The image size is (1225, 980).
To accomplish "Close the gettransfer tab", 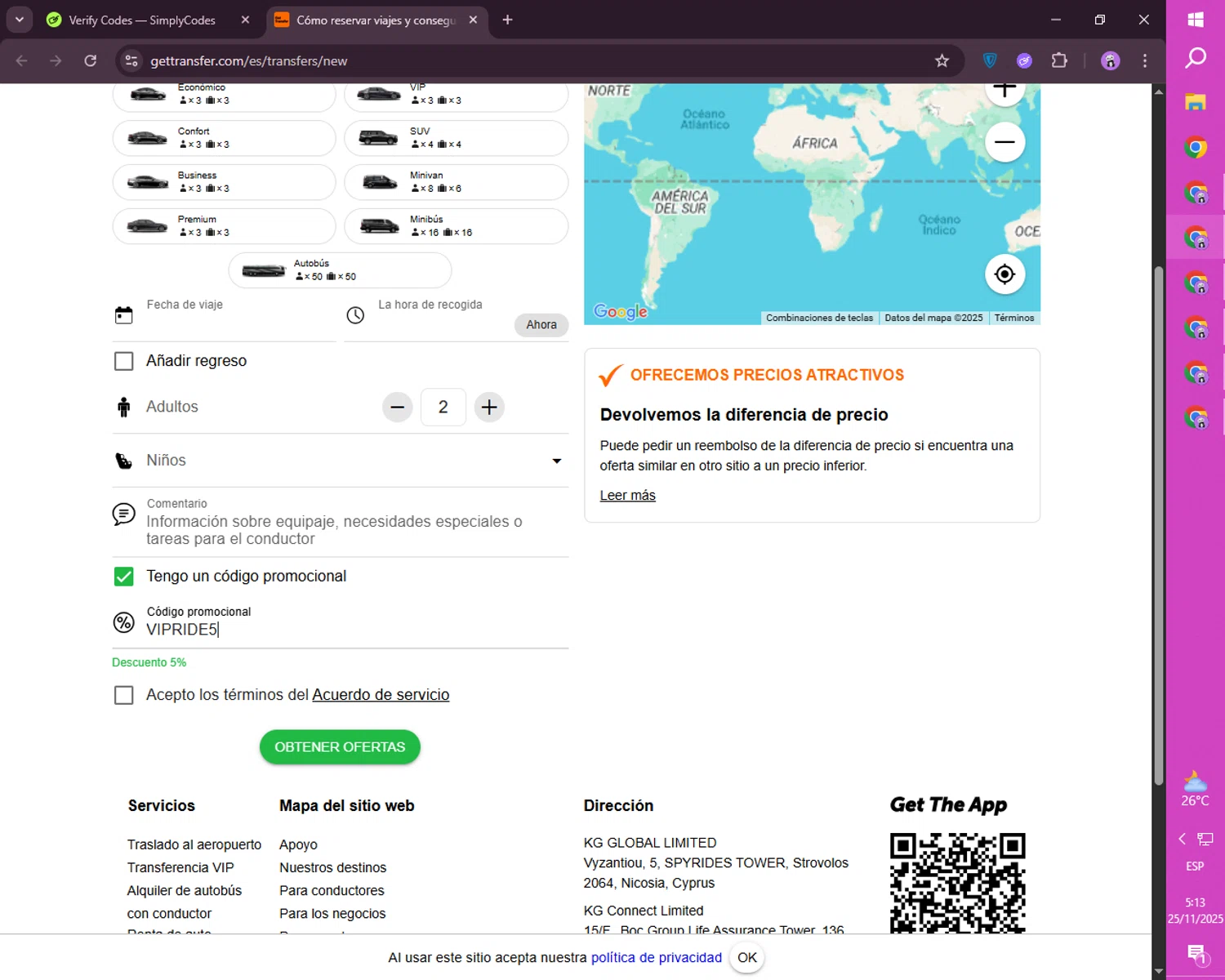I will 473,20.
